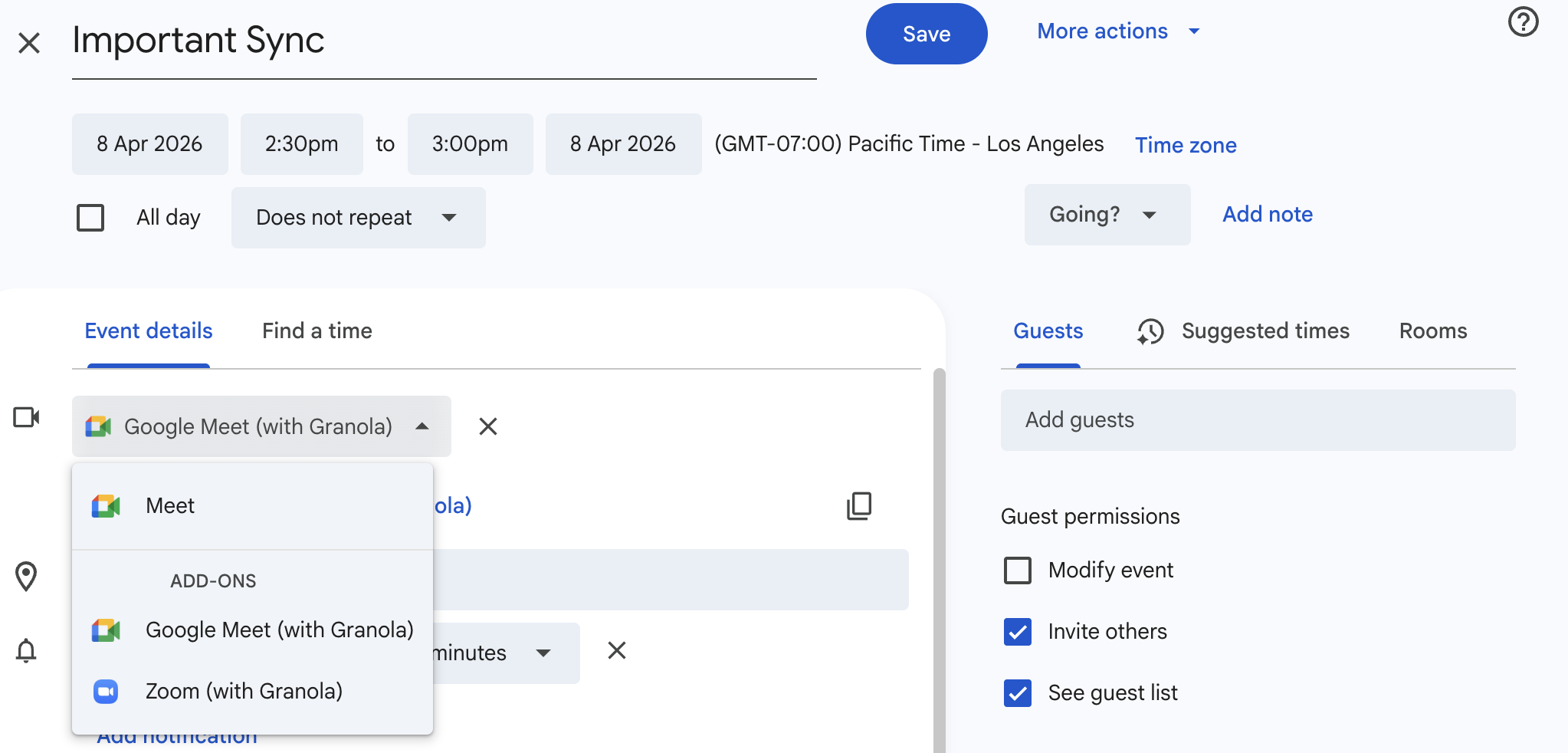
Task: Click into the Add guests field
Action: tap(1258, 420)
